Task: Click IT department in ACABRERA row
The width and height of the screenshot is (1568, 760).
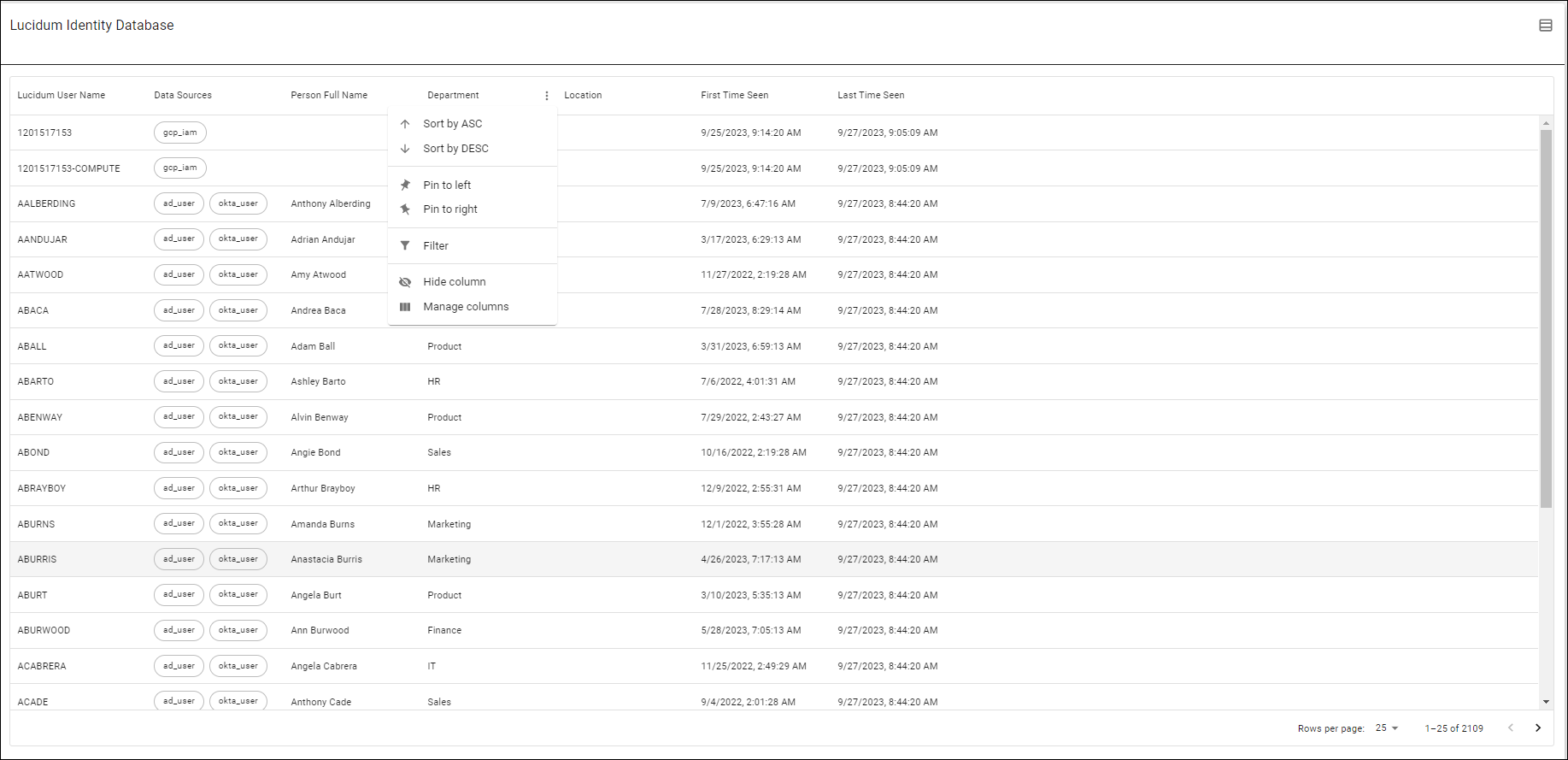Action: point(432,667)
